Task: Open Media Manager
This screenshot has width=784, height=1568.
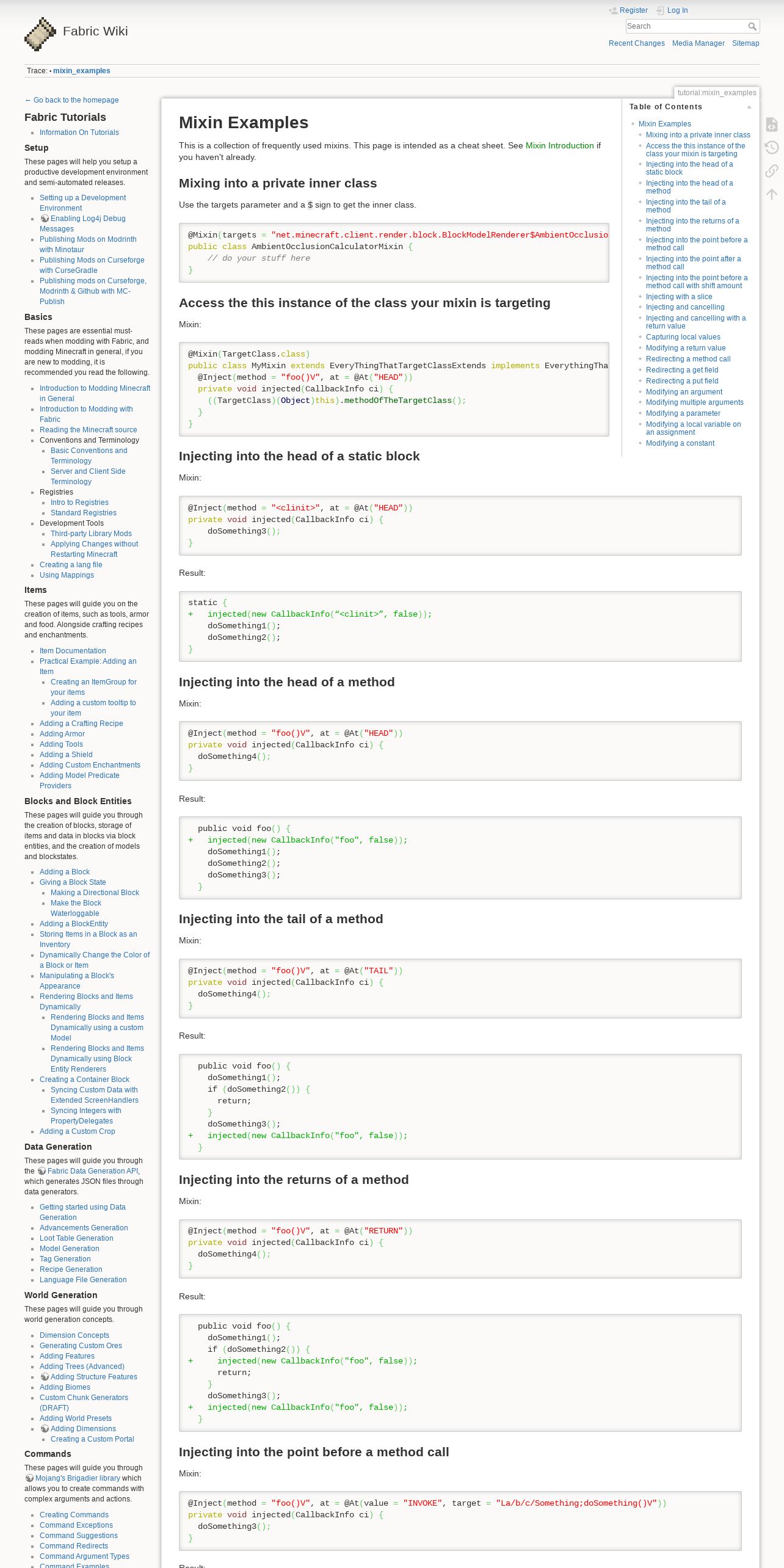Action: tap(699, 43)
